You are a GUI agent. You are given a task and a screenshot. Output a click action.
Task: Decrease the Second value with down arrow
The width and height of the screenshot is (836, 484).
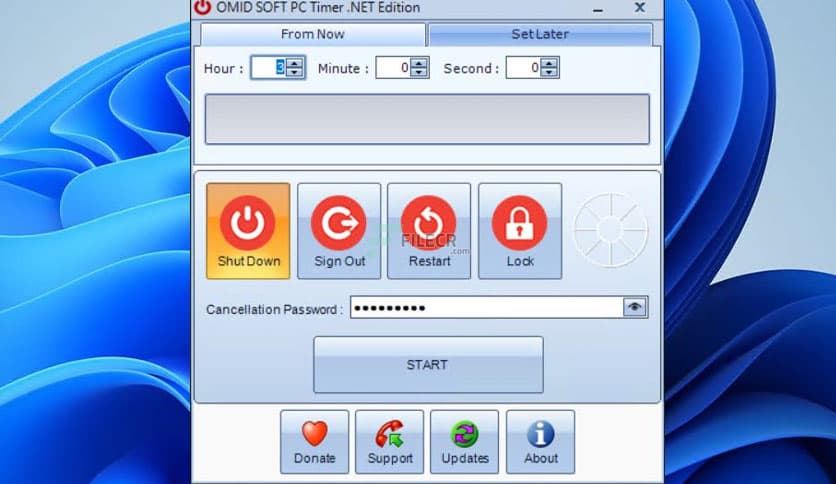coord(550,73)
